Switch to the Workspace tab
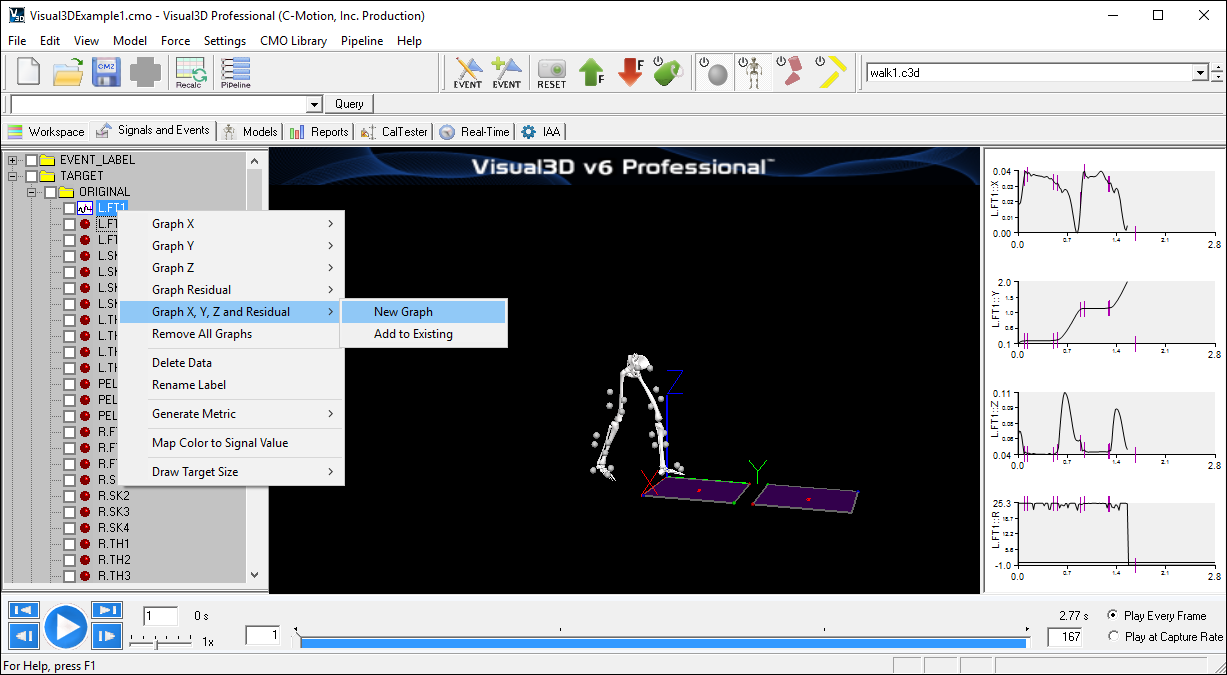 click(46, 131)
